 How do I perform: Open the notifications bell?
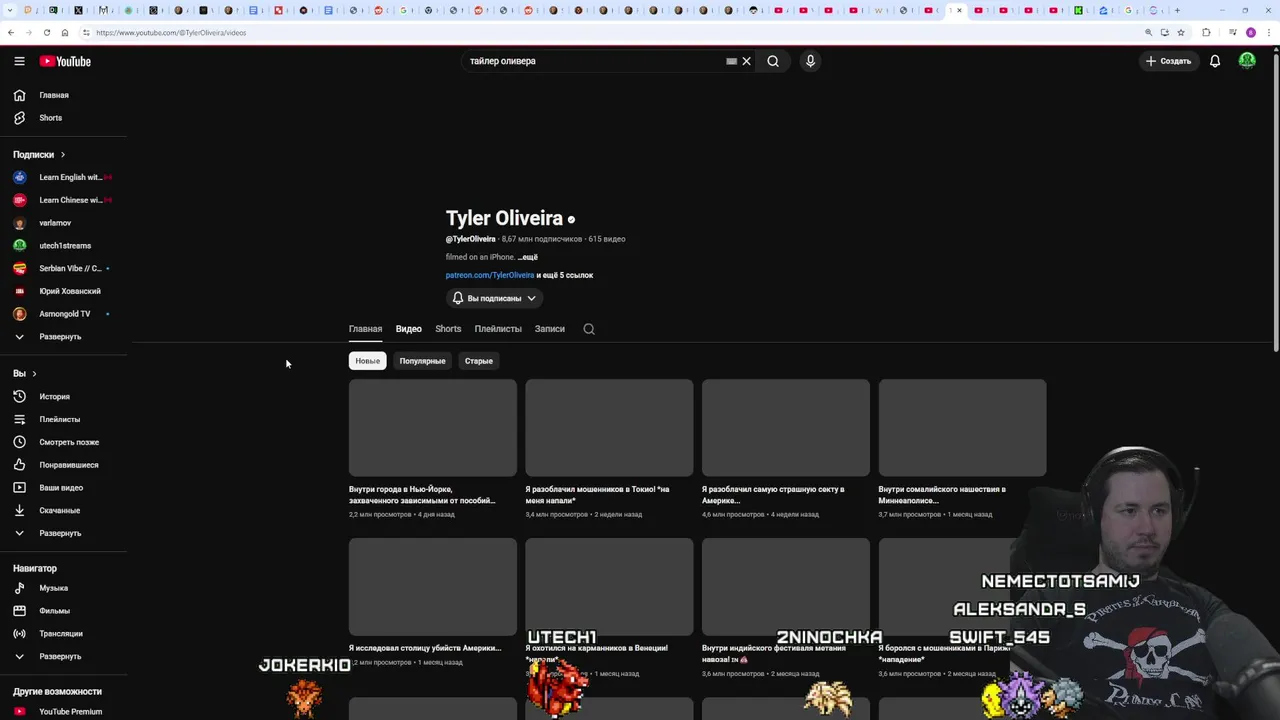1215,61
